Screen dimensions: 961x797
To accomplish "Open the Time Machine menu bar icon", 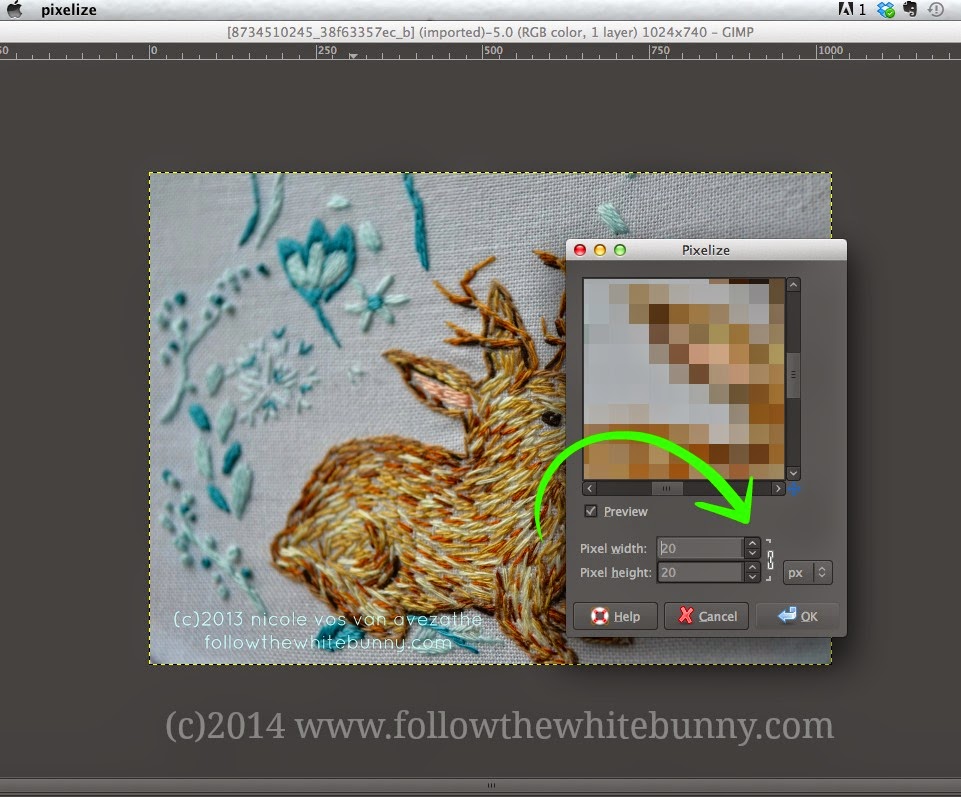I will tap(936, 9).
